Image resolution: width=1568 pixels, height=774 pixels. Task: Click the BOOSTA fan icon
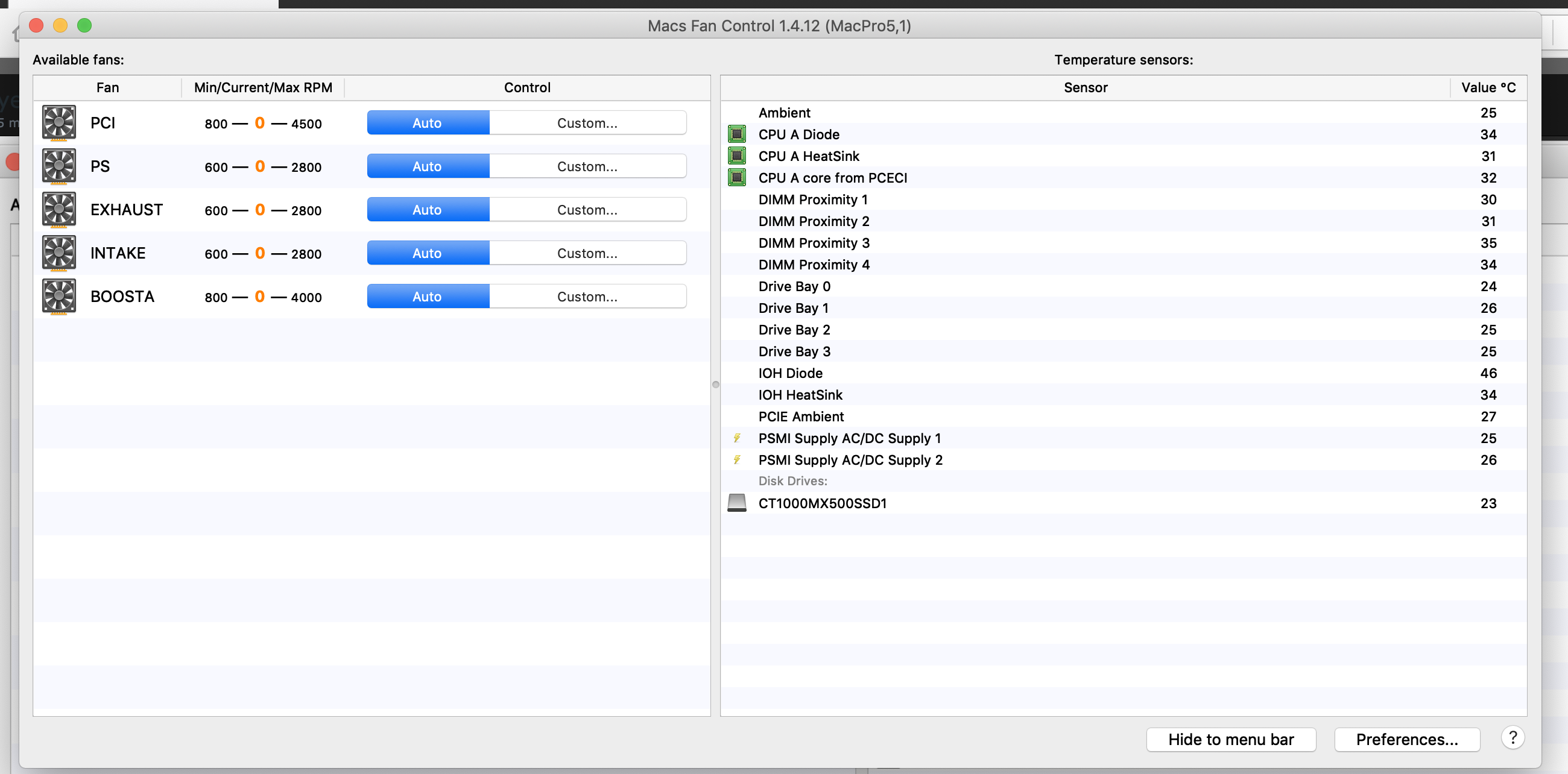click(x=59, y=297)
